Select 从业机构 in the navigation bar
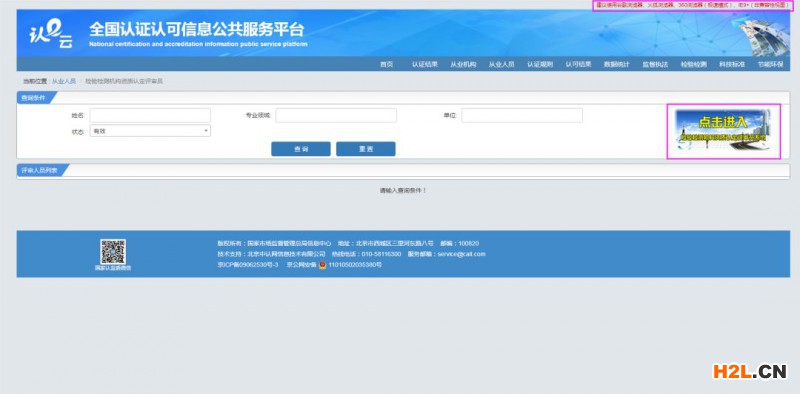 pos(463,64)
